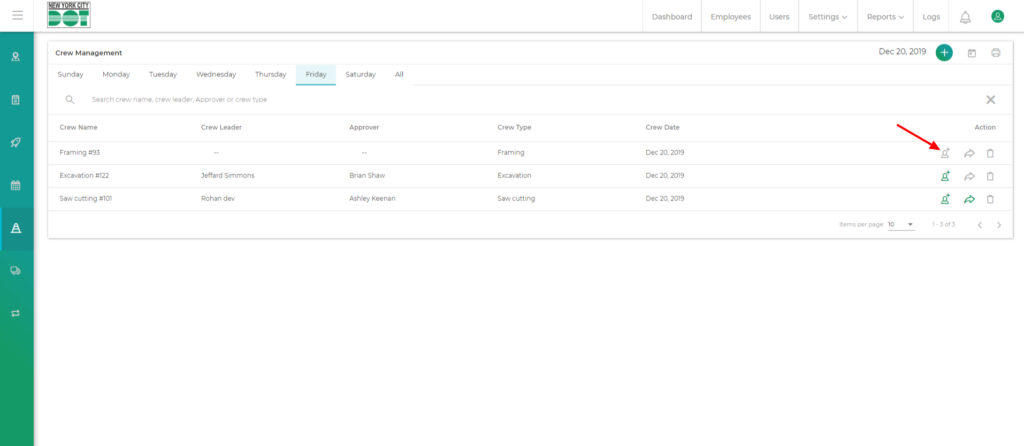Switch to the Saturday tab
The width and height of the screenshot is (1024, 446).
[360, 74]
